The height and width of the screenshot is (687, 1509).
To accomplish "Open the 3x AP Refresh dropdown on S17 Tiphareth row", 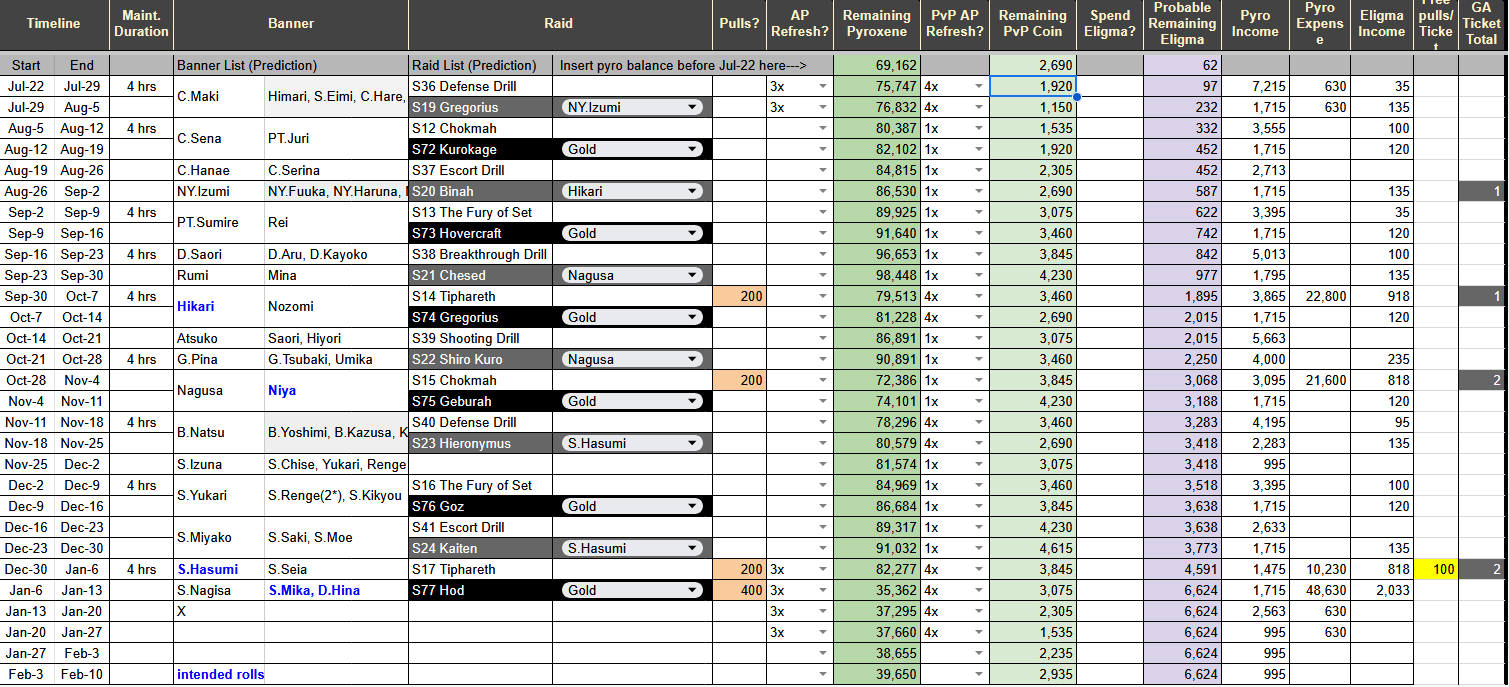I will [823, 570].
